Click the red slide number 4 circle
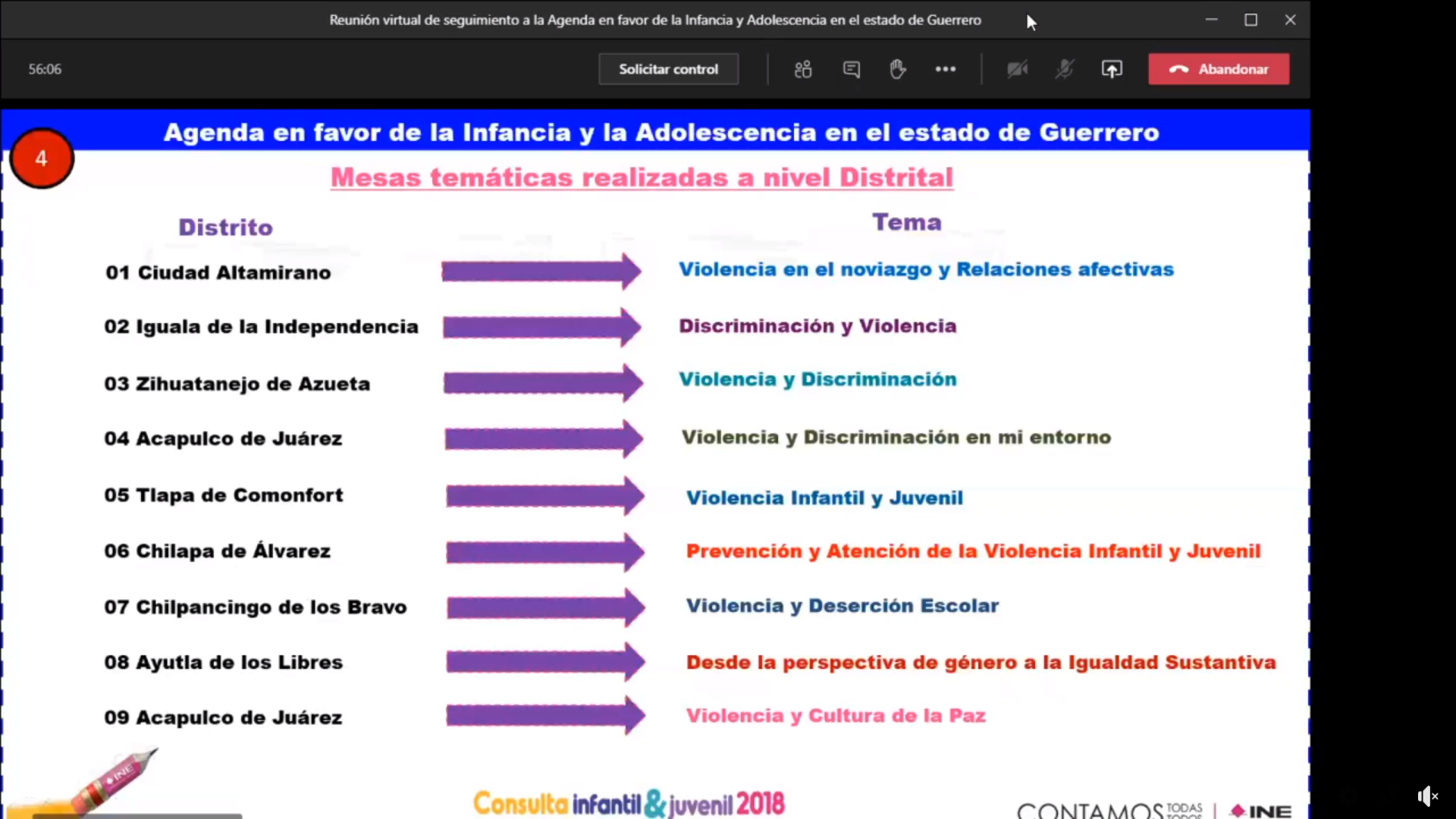This screenshot has width=1456, height=819. [42, 158]
